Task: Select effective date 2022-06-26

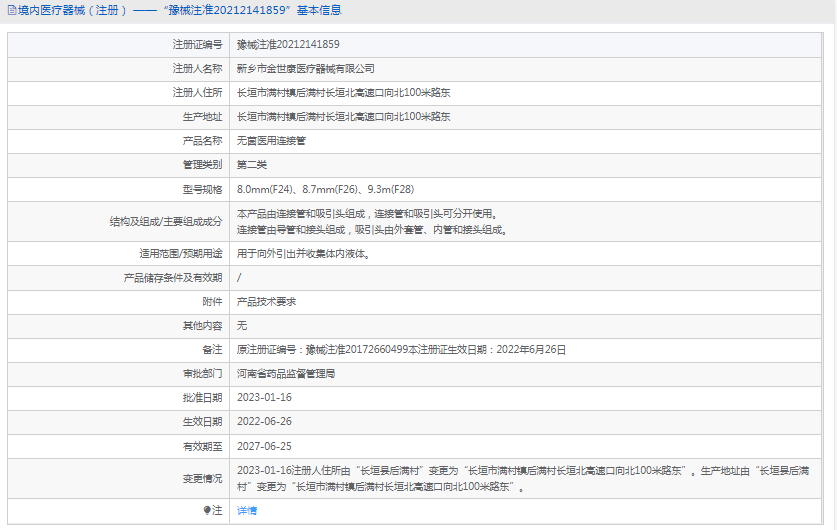Action: pyautogui.click(x=264, y=422)
